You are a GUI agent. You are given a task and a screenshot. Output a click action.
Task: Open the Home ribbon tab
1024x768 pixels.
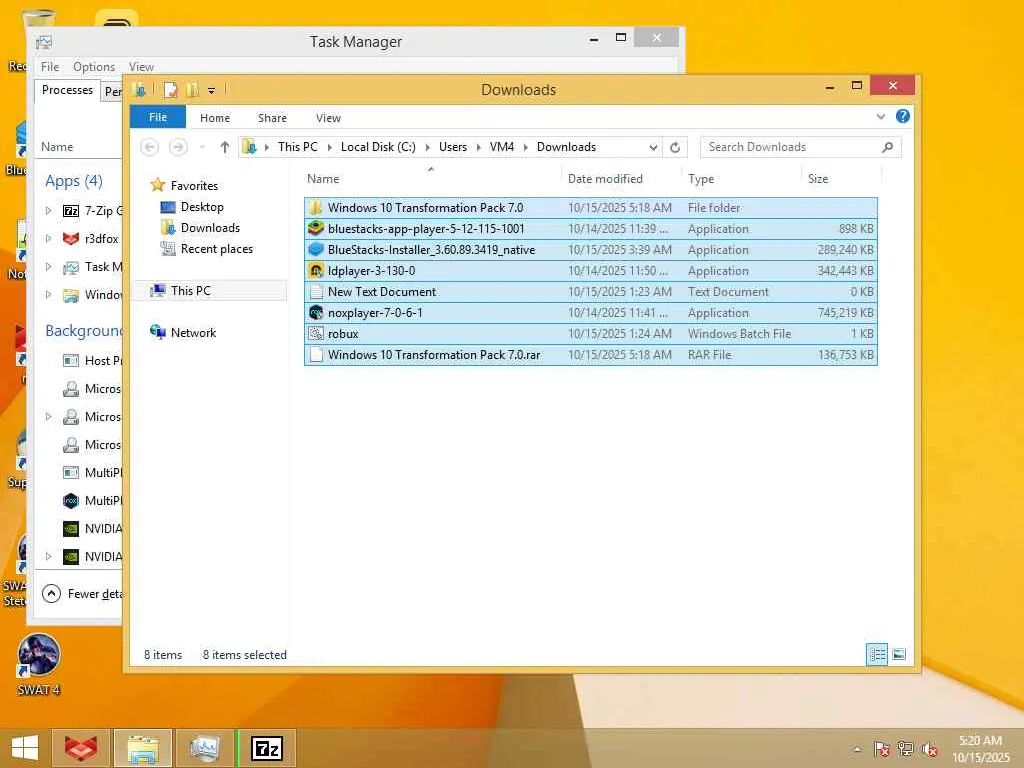click(215, 118)
